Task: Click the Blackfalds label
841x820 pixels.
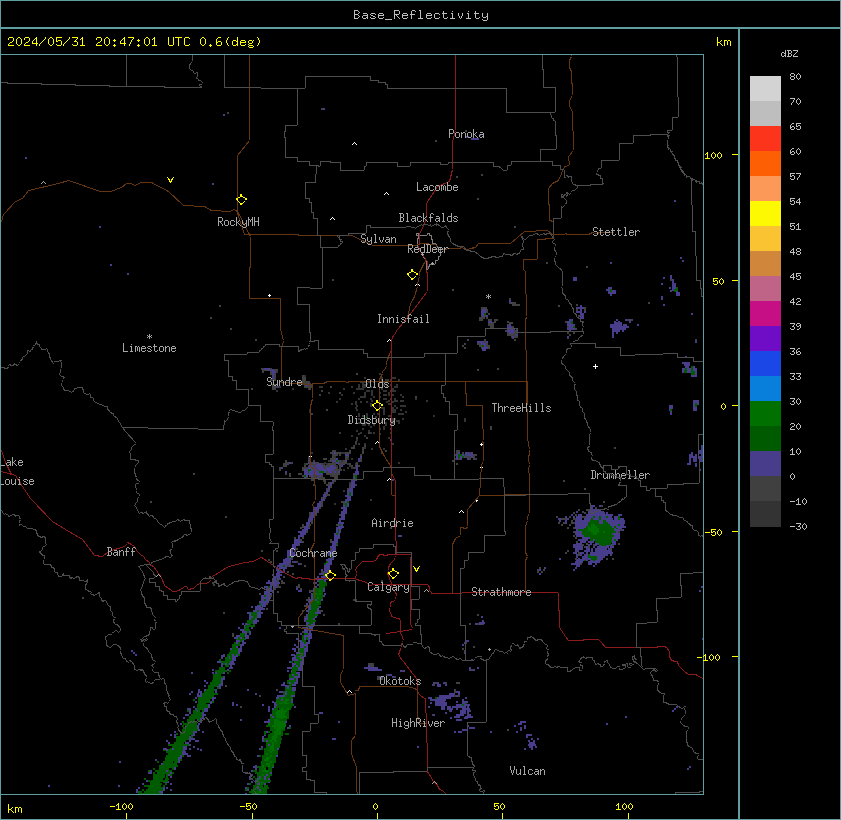Action: [x=429, y=218]
